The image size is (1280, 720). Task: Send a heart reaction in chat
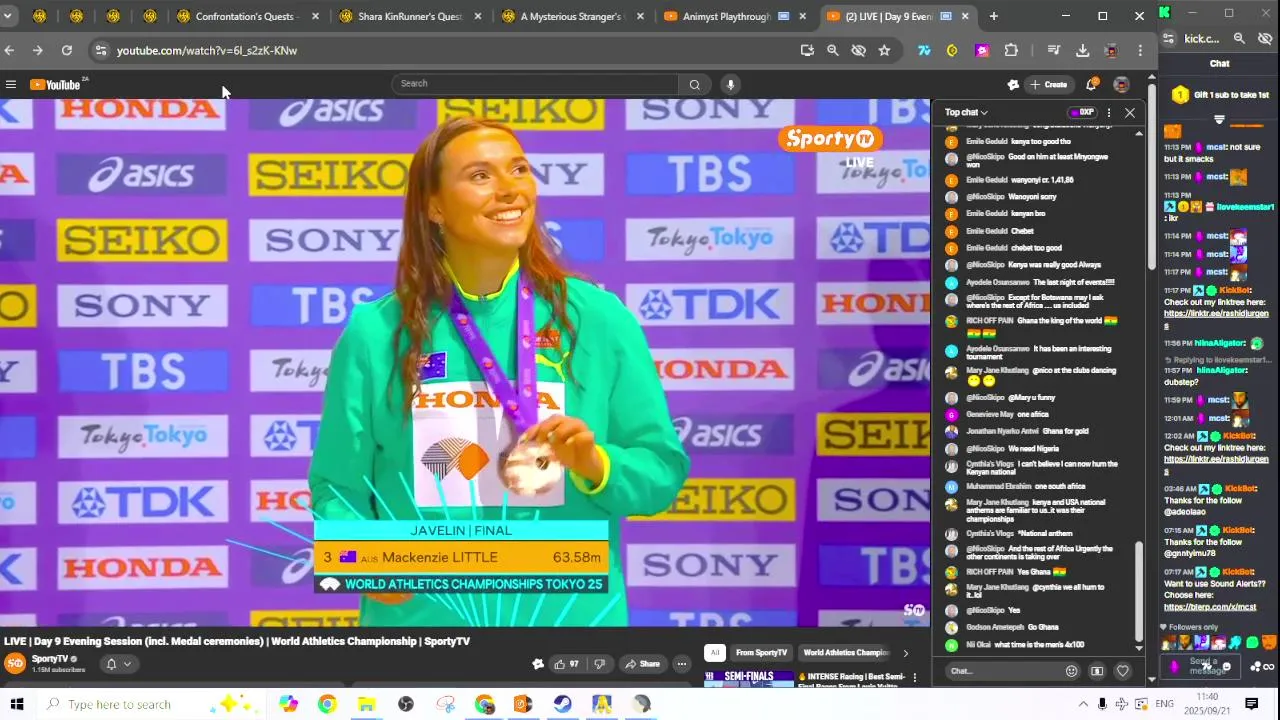coord(1122,671)
